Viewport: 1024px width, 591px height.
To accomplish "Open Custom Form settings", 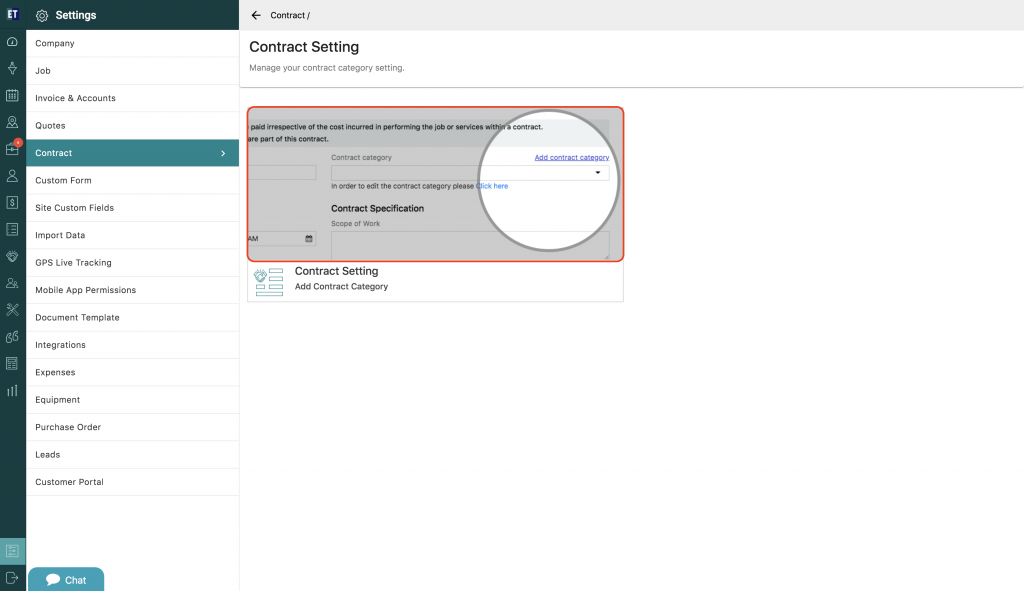I will point(133,180).
